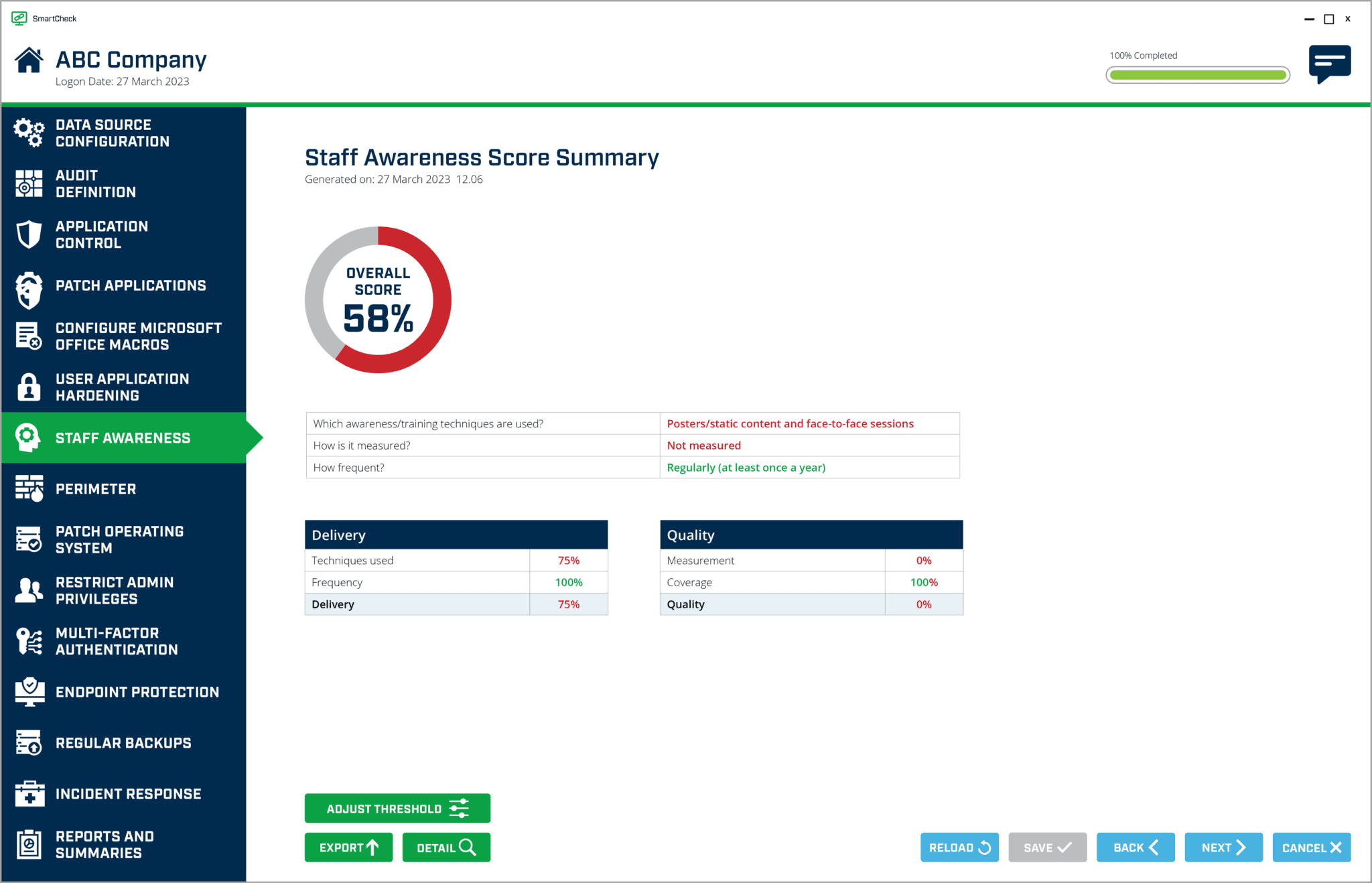Open Application Control via its shield icon
The image size is (1372, 883).
[x=29, y=234]
